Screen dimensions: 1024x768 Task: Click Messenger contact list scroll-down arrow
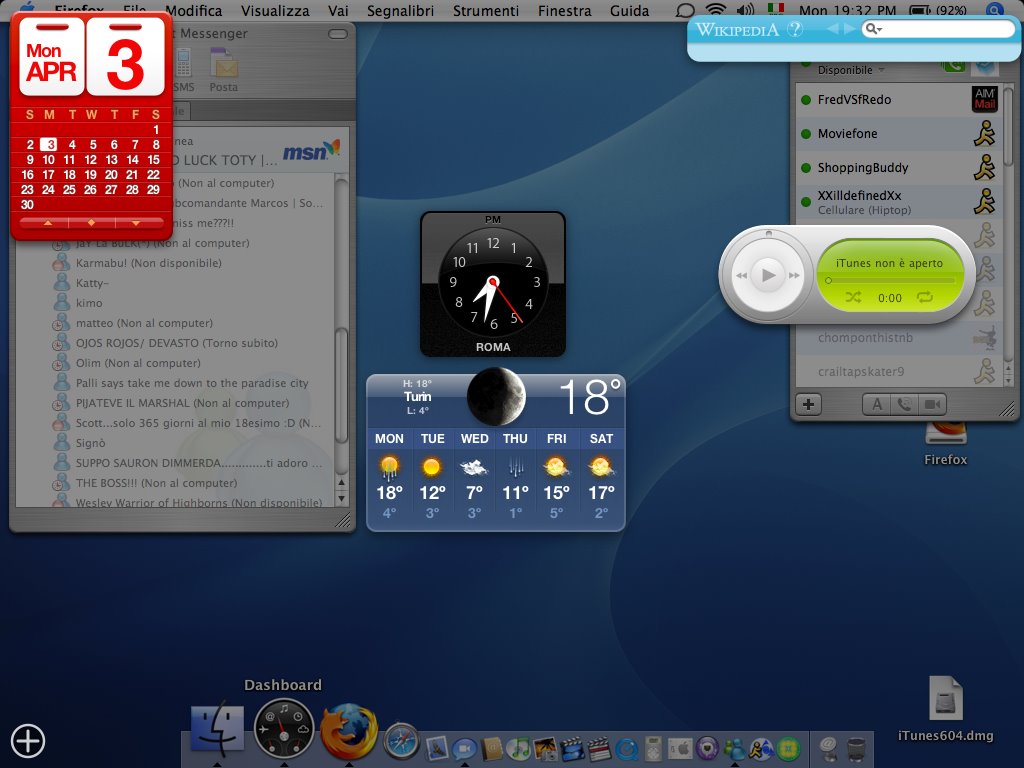click(x=341, y=498)
